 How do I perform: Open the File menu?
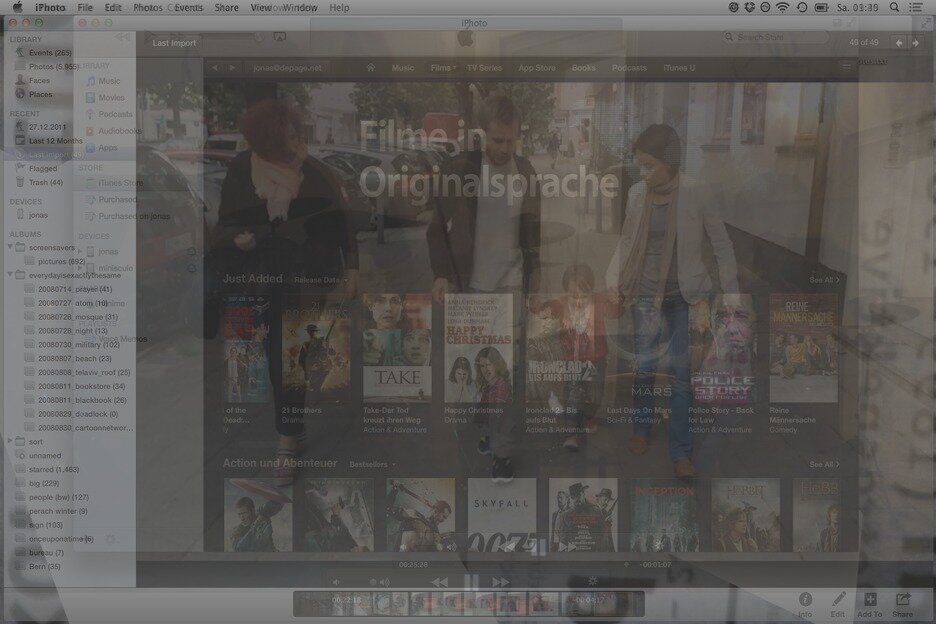pos(85,7)
